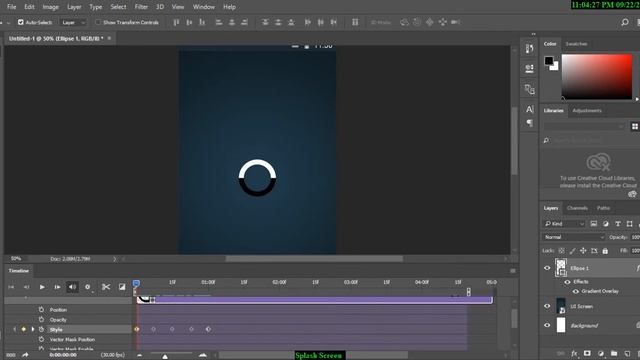Image resolution: width=640 pixels, height=360 pixels.
Task: Select the last Style keyframe diamond
Action: [208, 329]
